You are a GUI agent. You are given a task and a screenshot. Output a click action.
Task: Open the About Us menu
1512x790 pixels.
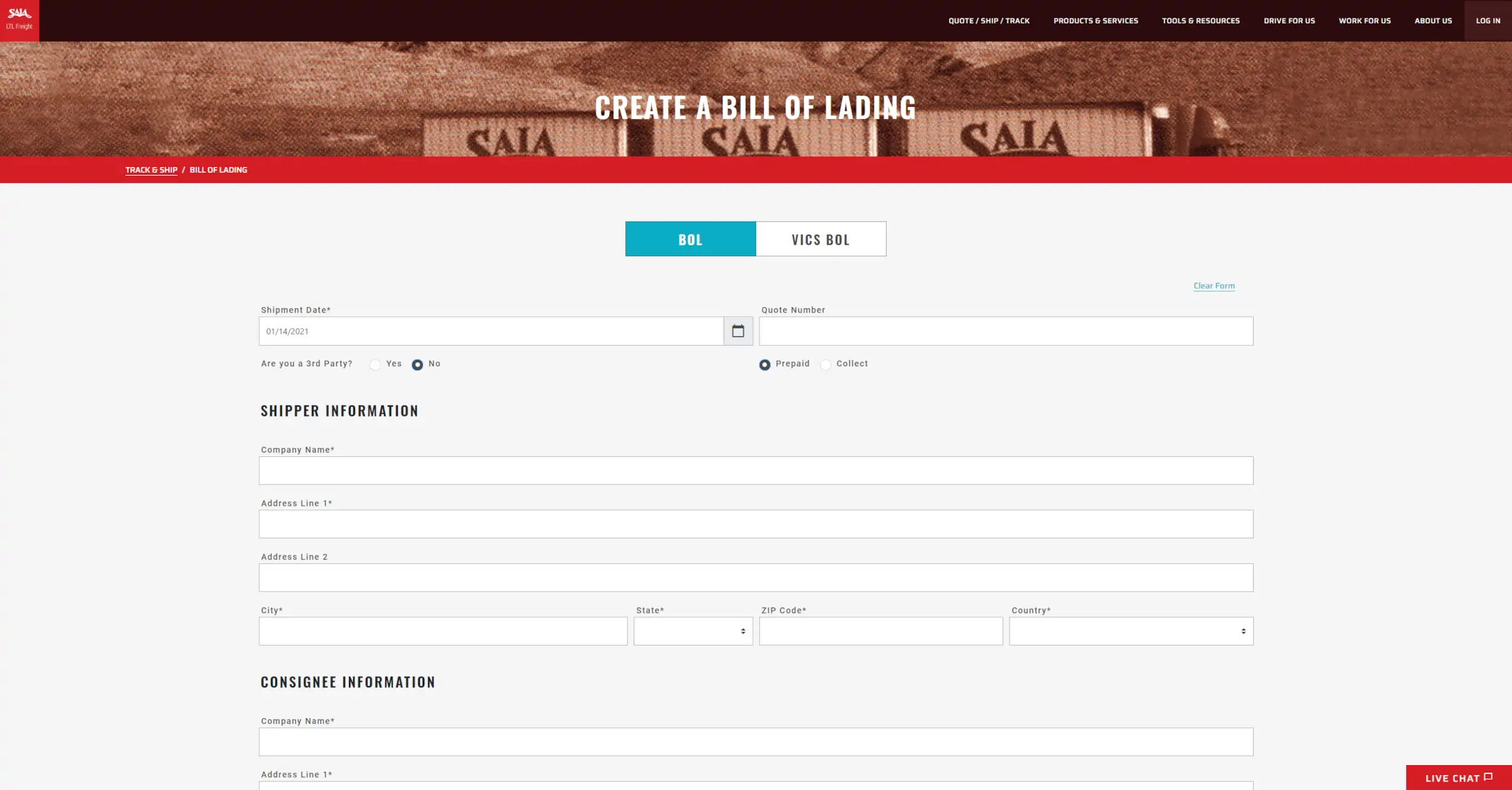pyautogui.click(x=1433, y=21)
